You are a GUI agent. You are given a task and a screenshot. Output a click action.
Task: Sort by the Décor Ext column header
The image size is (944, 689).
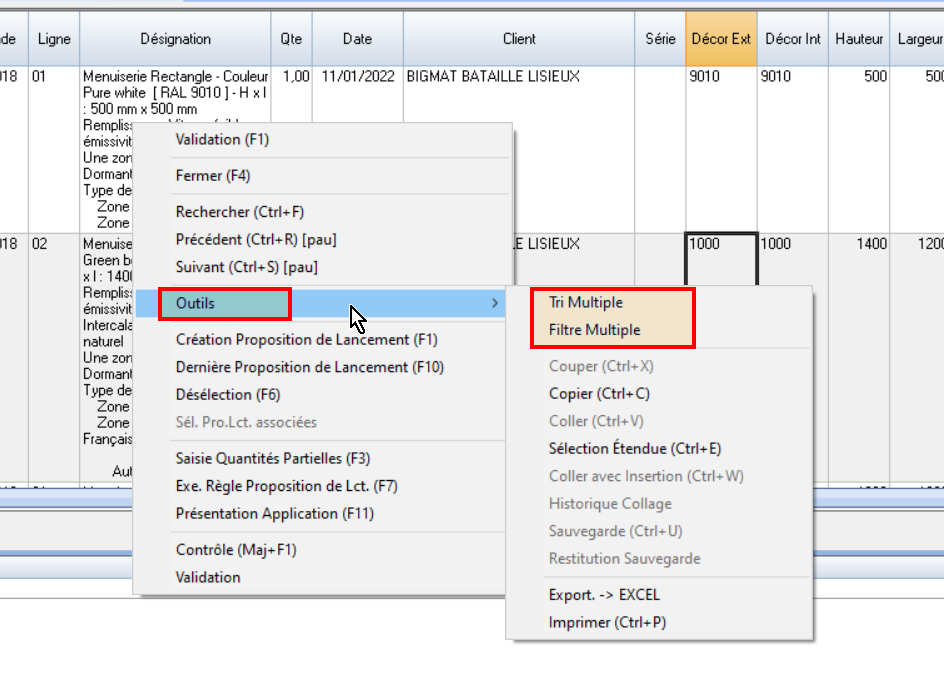[x=720, y=40]
